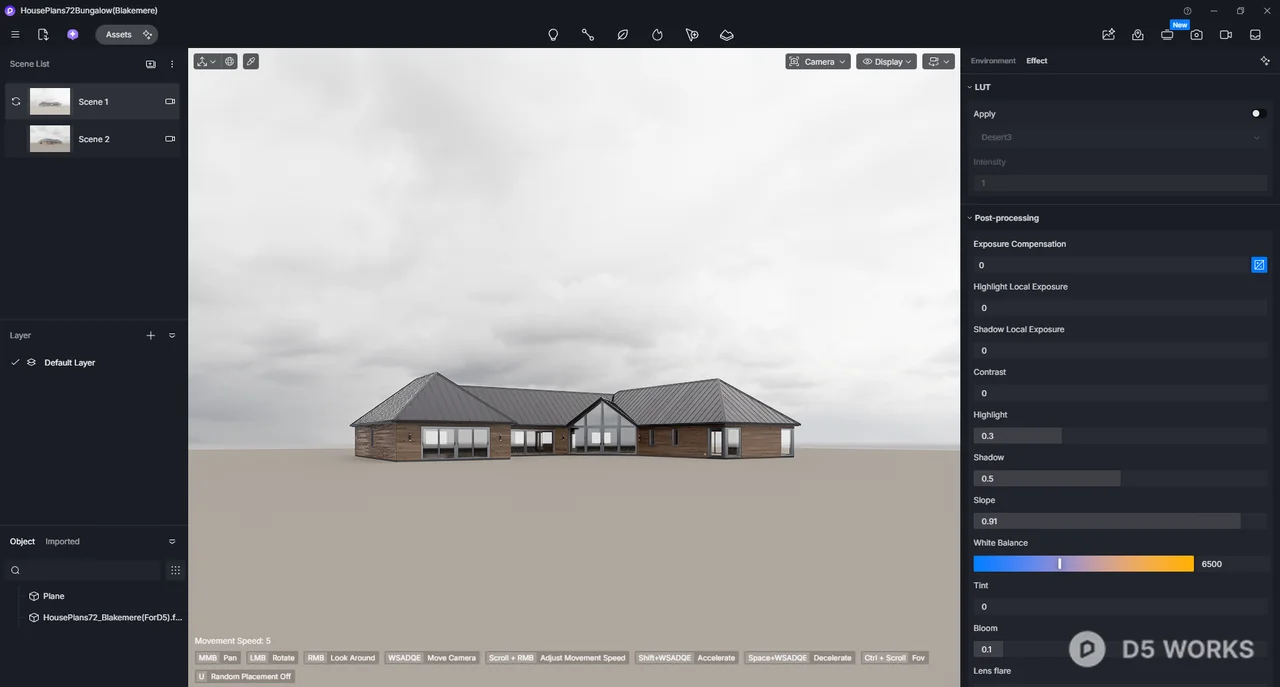Add a new scene in Scene List
1280x687 pixels.
tap(151, 64)
